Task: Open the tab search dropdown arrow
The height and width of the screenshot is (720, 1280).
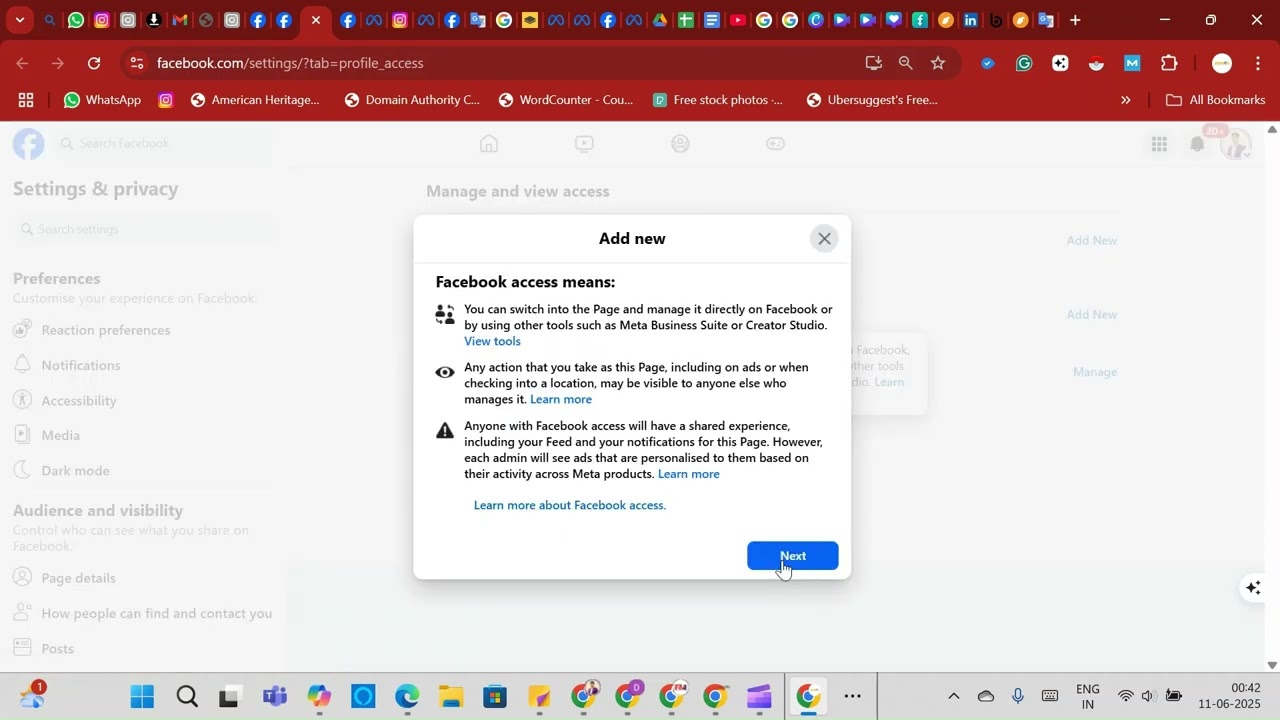Action: point(19,20)
